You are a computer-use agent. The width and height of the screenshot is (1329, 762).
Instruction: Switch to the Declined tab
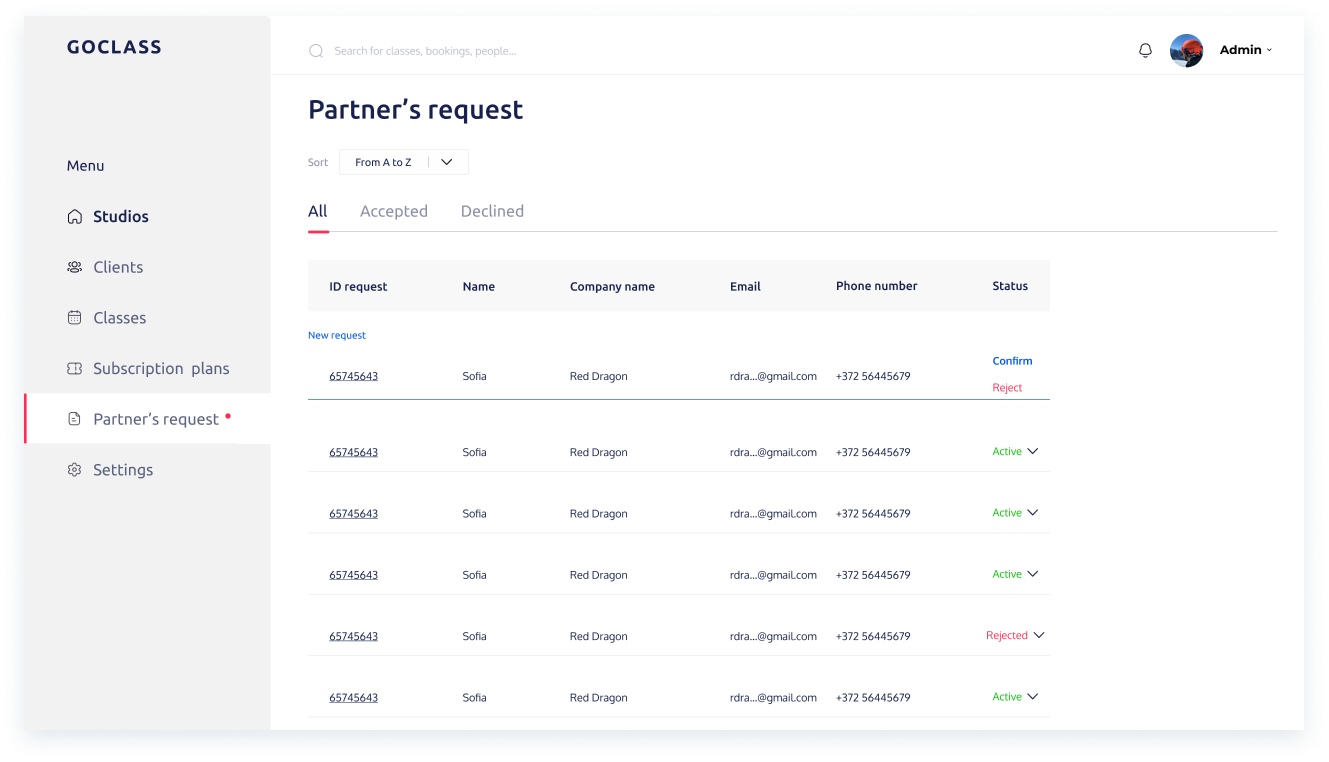point(492,211)
